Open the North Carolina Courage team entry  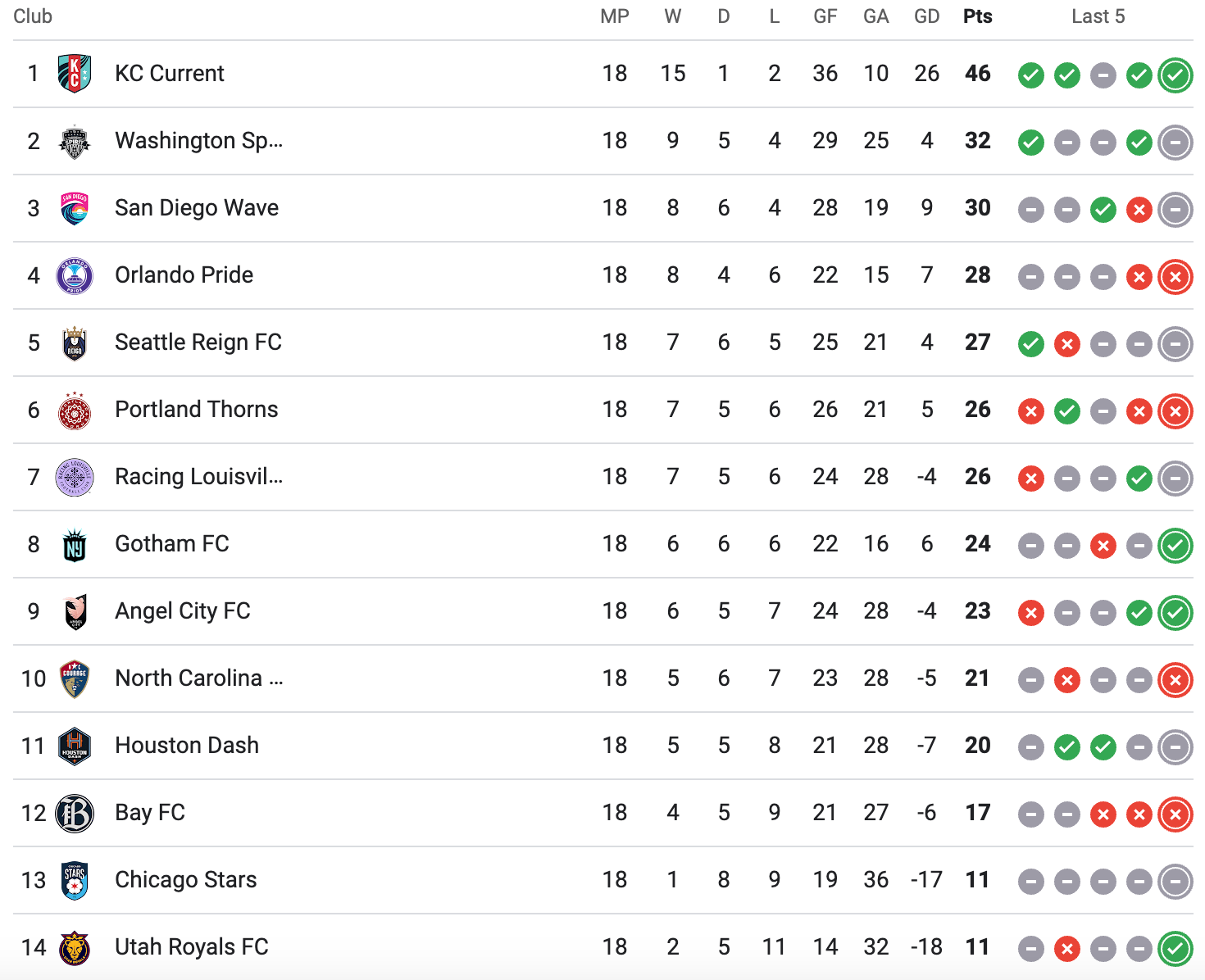199,678
